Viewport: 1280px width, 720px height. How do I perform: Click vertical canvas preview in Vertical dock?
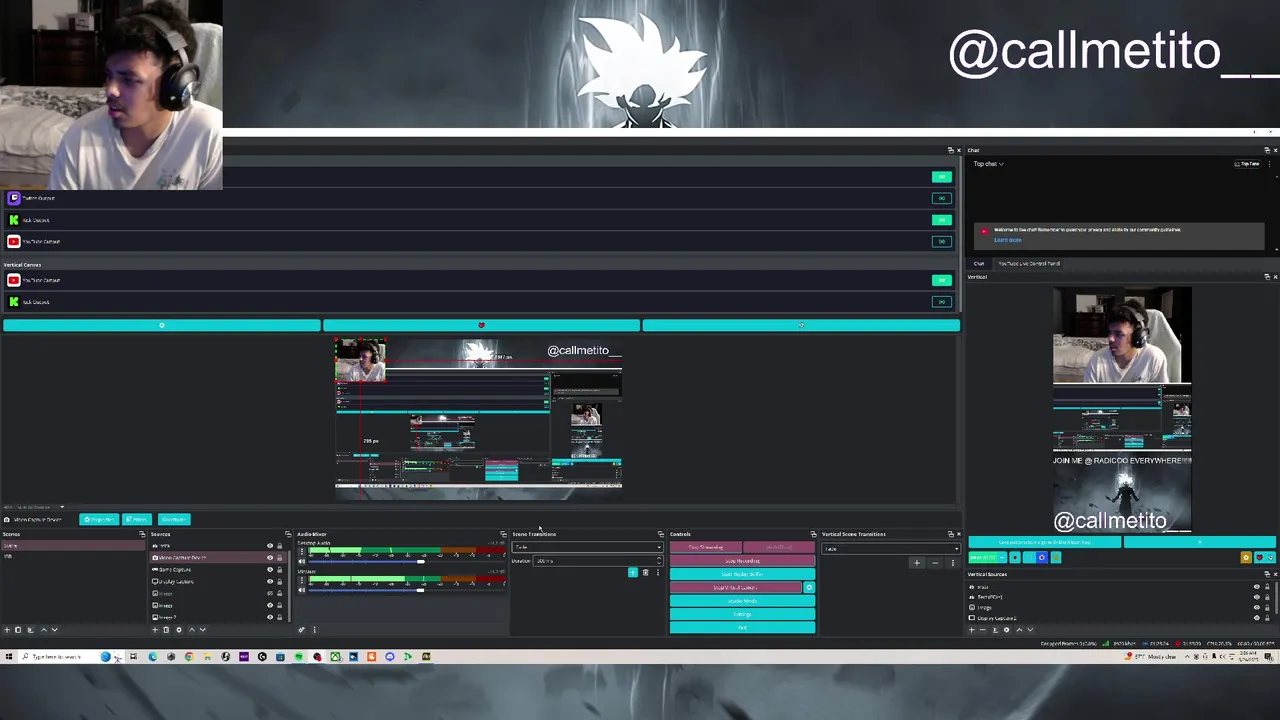[x=1122, y=410]
